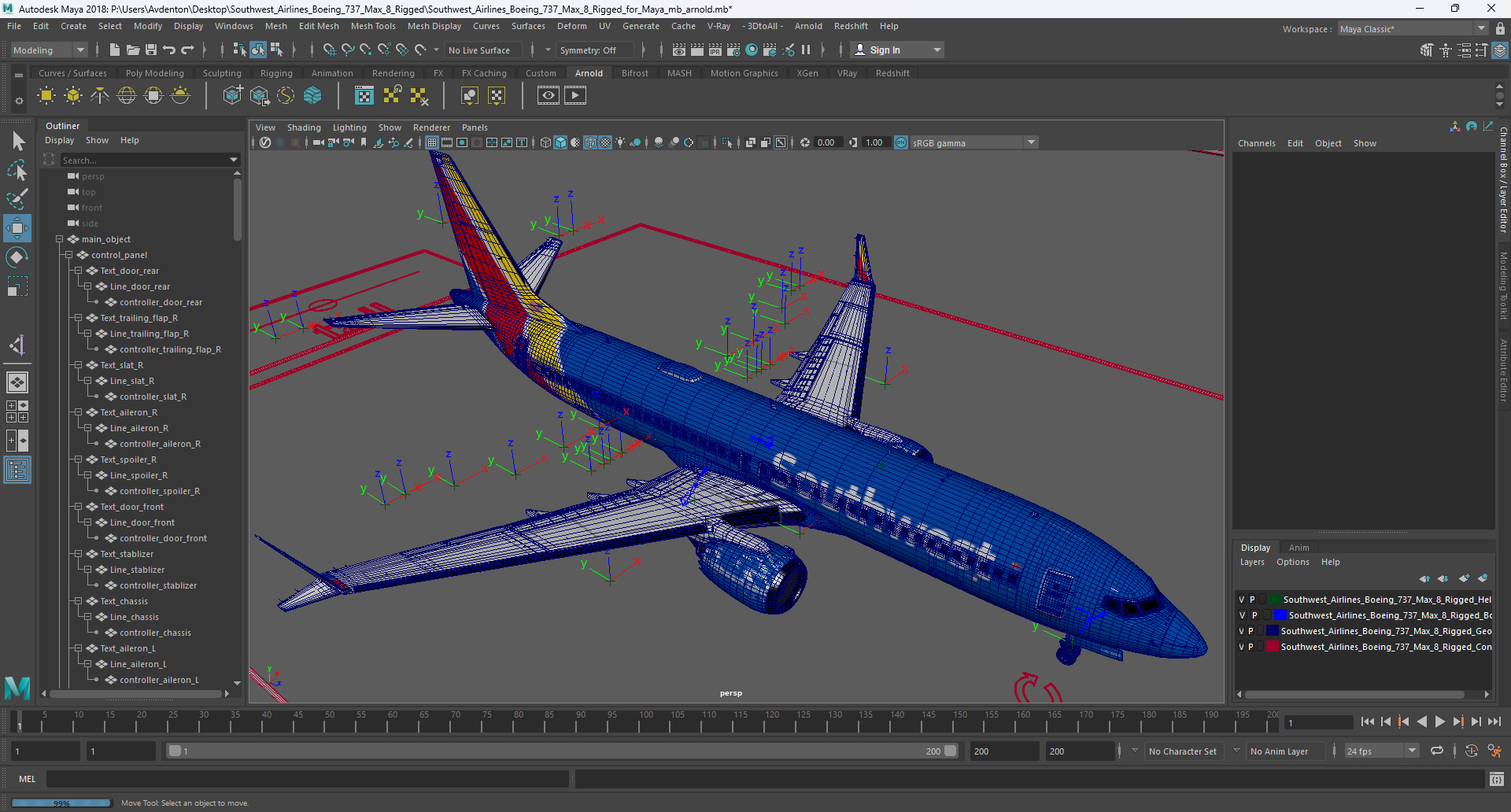Viewport: 1511px width, 812px height.
Task: Create an Arnold area light from shelf
Action: click(46, 96)
